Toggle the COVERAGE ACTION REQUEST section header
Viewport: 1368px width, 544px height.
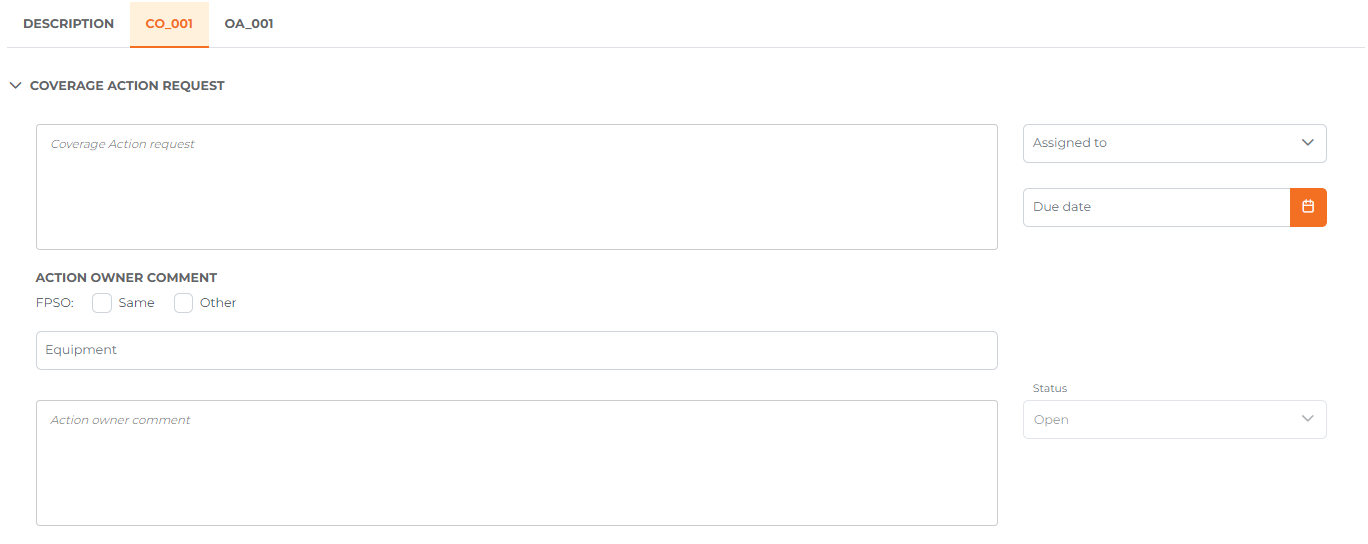pyautogui.click(x=127, y=86)
